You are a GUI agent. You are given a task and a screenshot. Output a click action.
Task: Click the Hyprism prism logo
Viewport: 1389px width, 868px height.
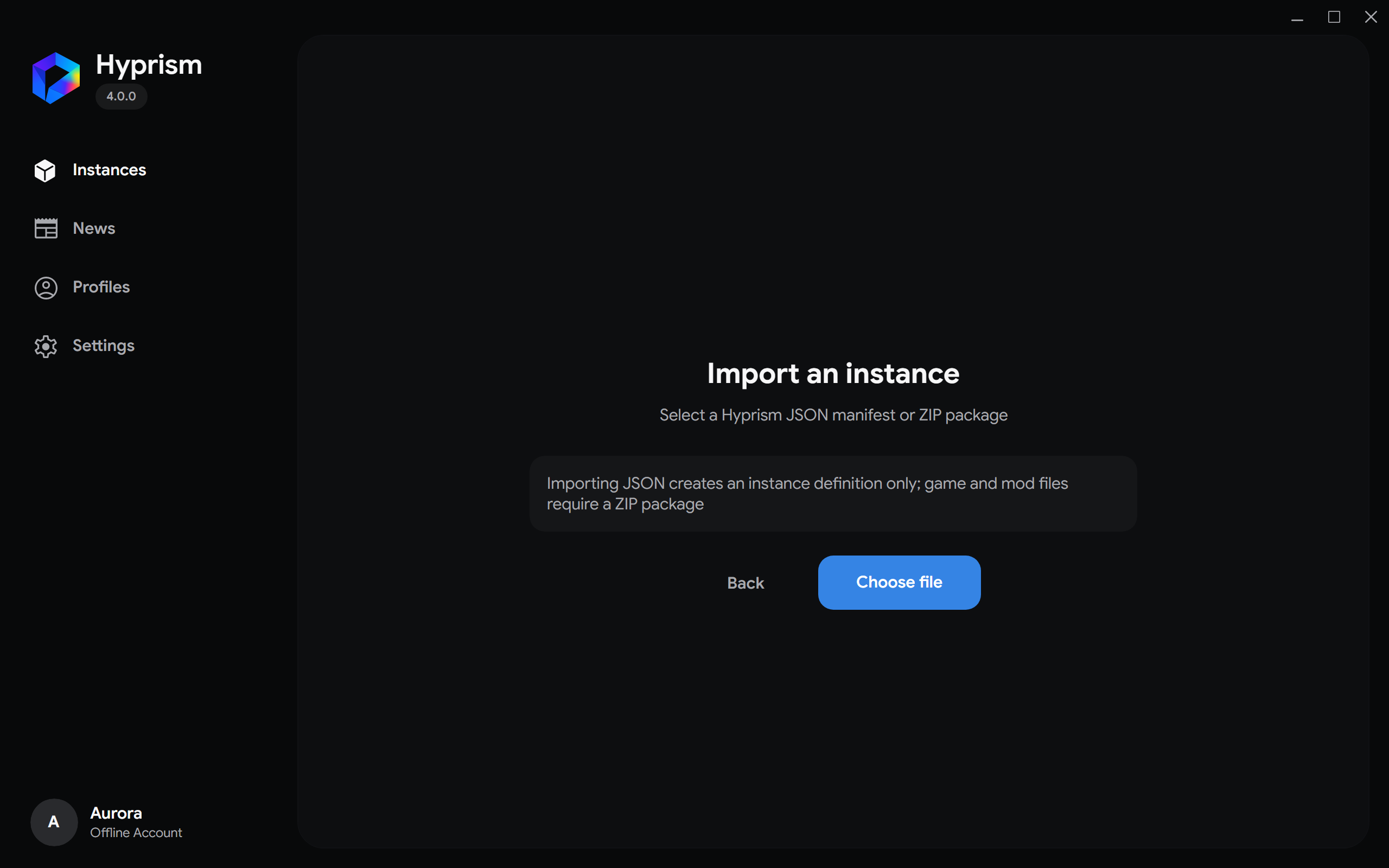(x=56, y=78)
